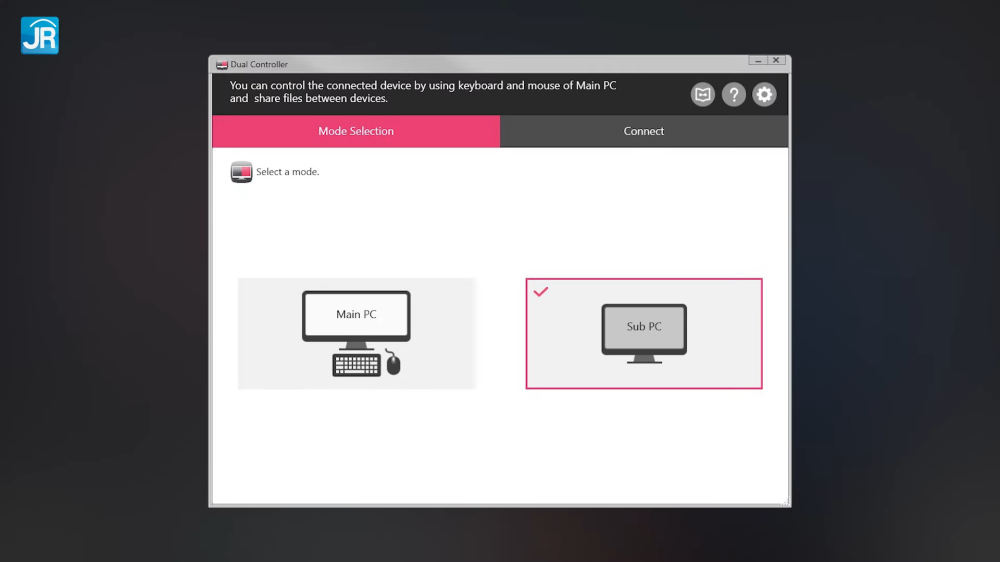Screen dimensions: 1000x562
Task: Click the pink checkmark on Sub PC card
Action: (541, 292)
